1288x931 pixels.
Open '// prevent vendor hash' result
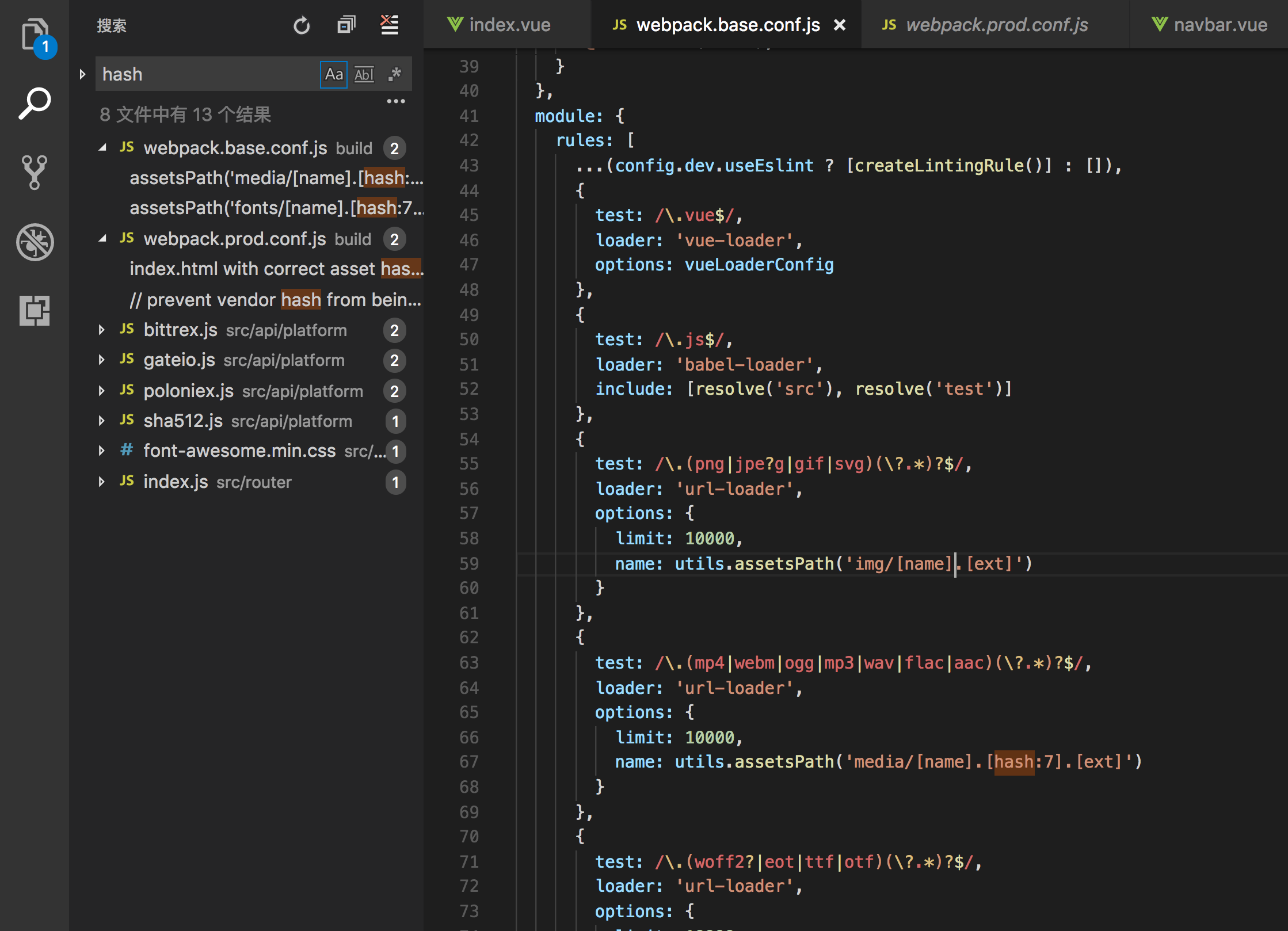[x=276, y=300]
